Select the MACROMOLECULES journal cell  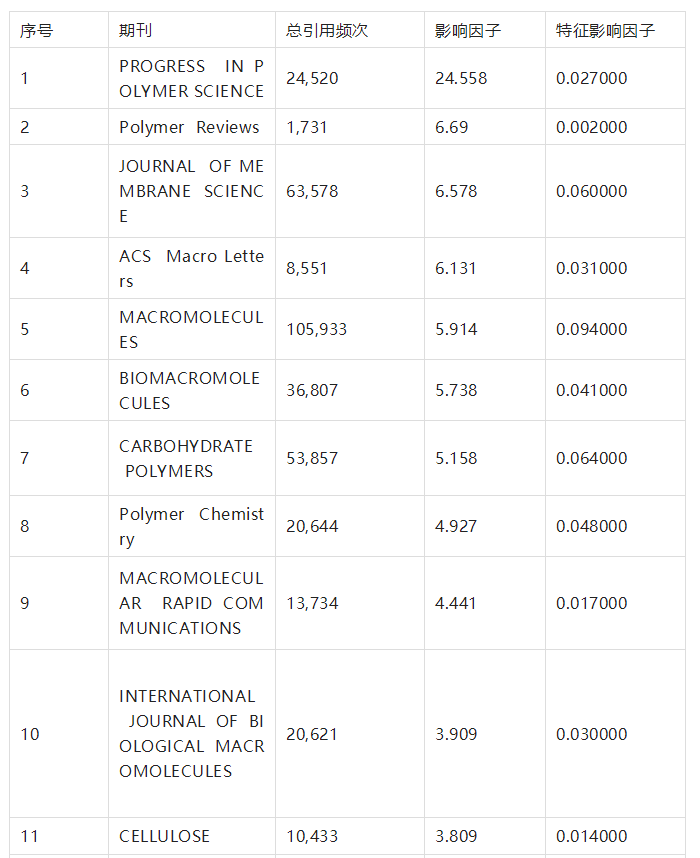[192, 329]
